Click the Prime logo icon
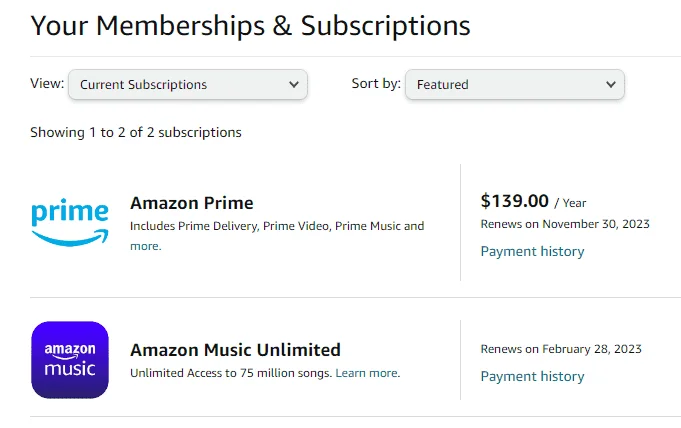Image resolution: width=681 pixels, height=428 pixels. pyautogui.click(x=70, y=222)
